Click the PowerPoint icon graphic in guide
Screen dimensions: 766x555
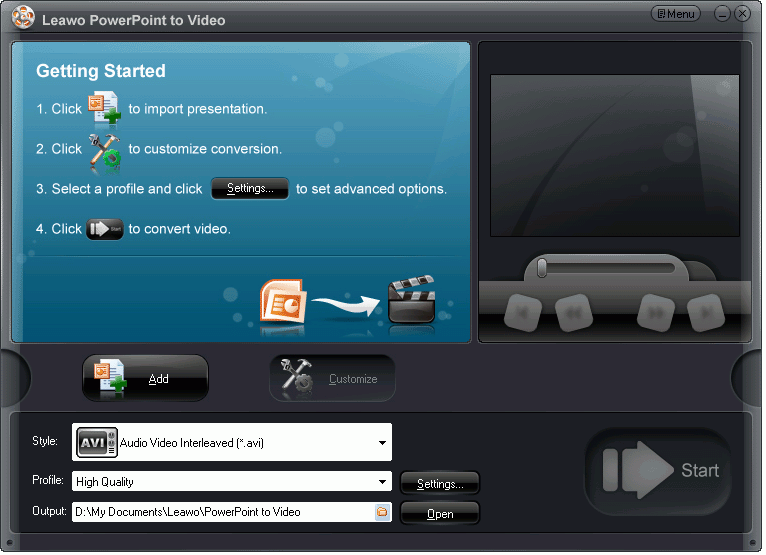(283, 301)
